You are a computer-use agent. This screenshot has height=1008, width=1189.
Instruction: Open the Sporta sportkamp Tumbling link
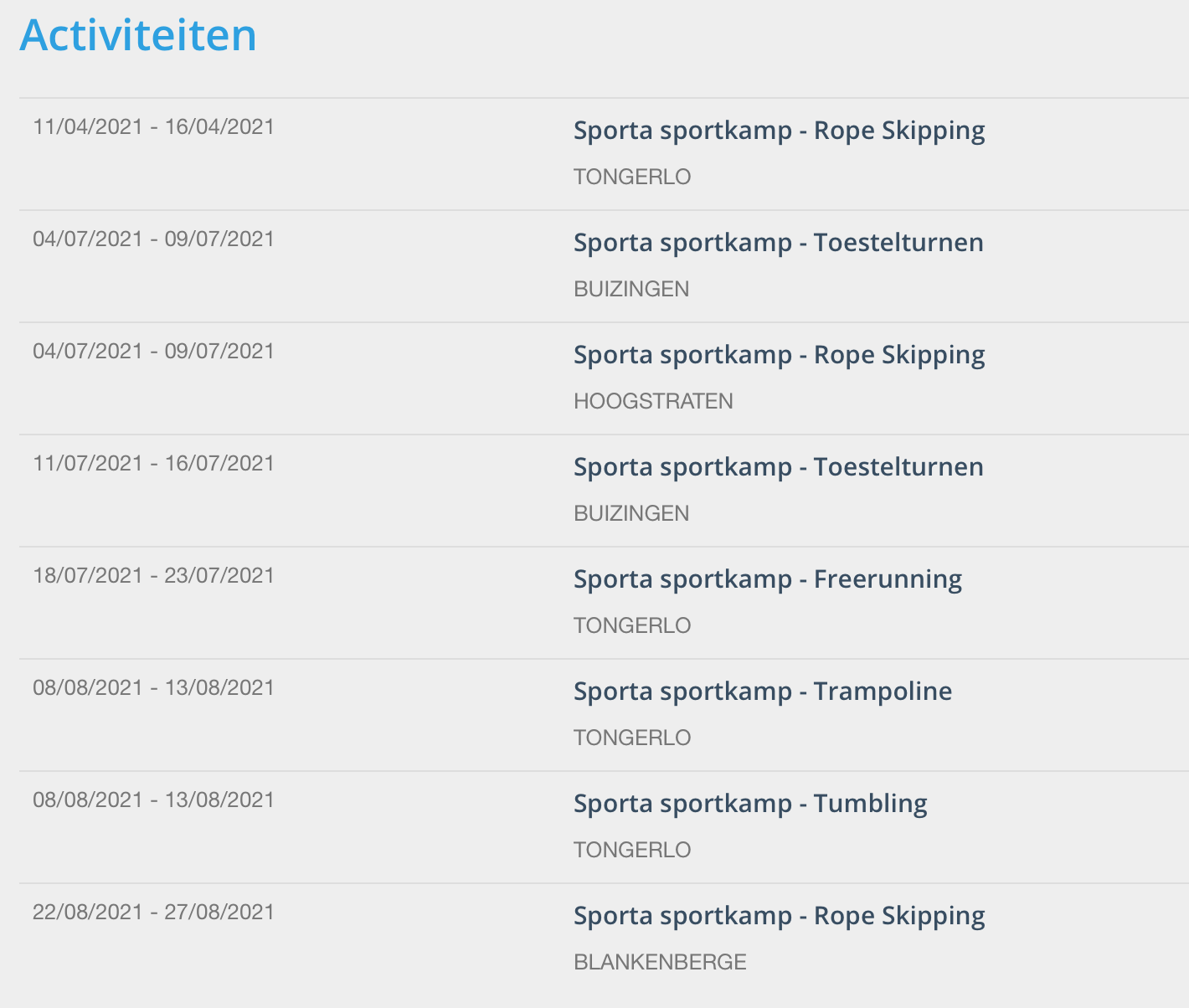(750, 804)
